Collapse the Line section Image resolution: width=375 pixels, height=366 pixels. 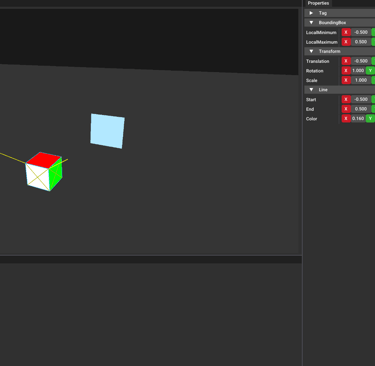point(311,90)
